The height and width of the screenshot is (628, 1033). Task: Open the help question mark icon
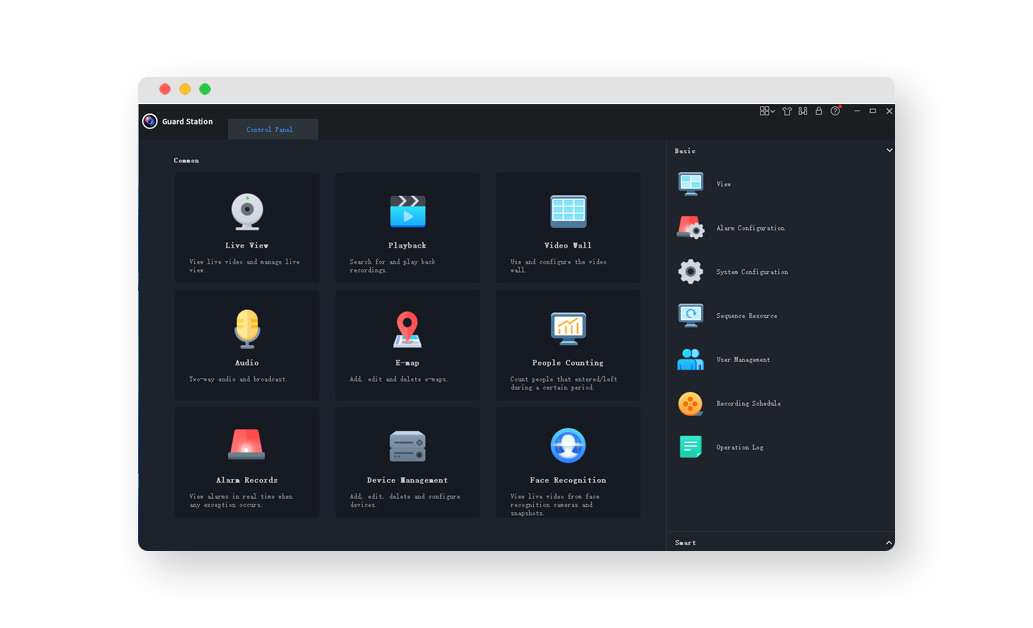coord(835,111)
